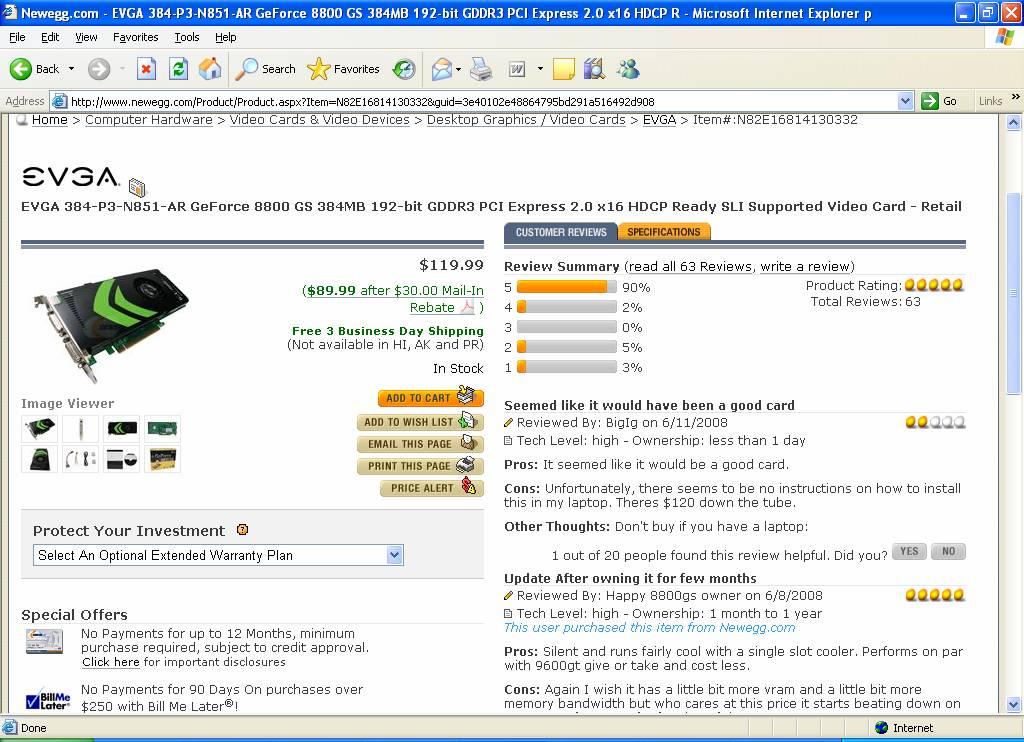This screenshot has height=742, width=1024.
Task: Click the Price Alert button
Action: pos(432,488)
